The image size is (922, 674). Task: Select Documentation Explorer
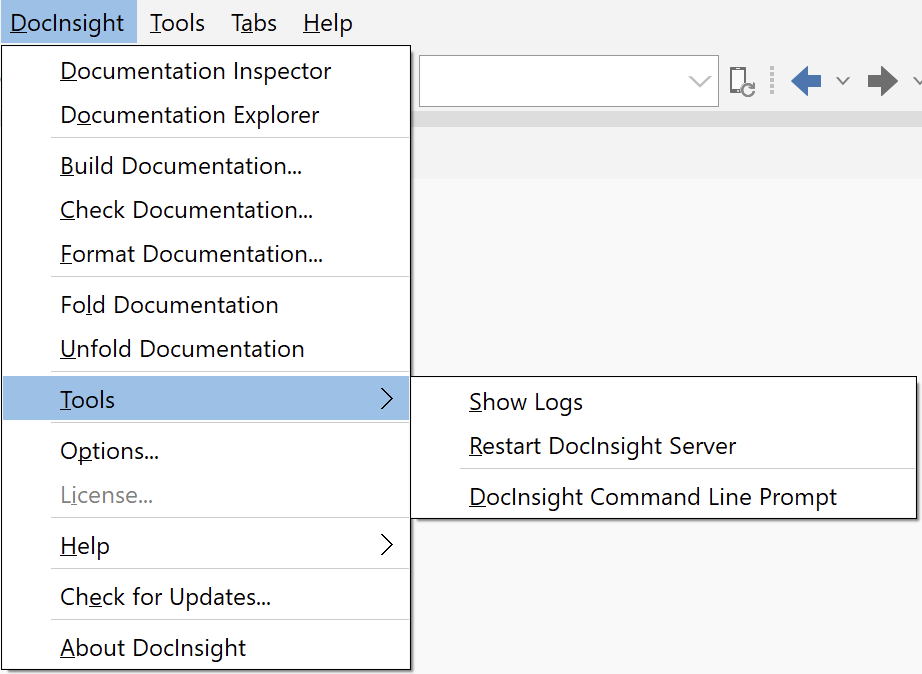(206, 115)
